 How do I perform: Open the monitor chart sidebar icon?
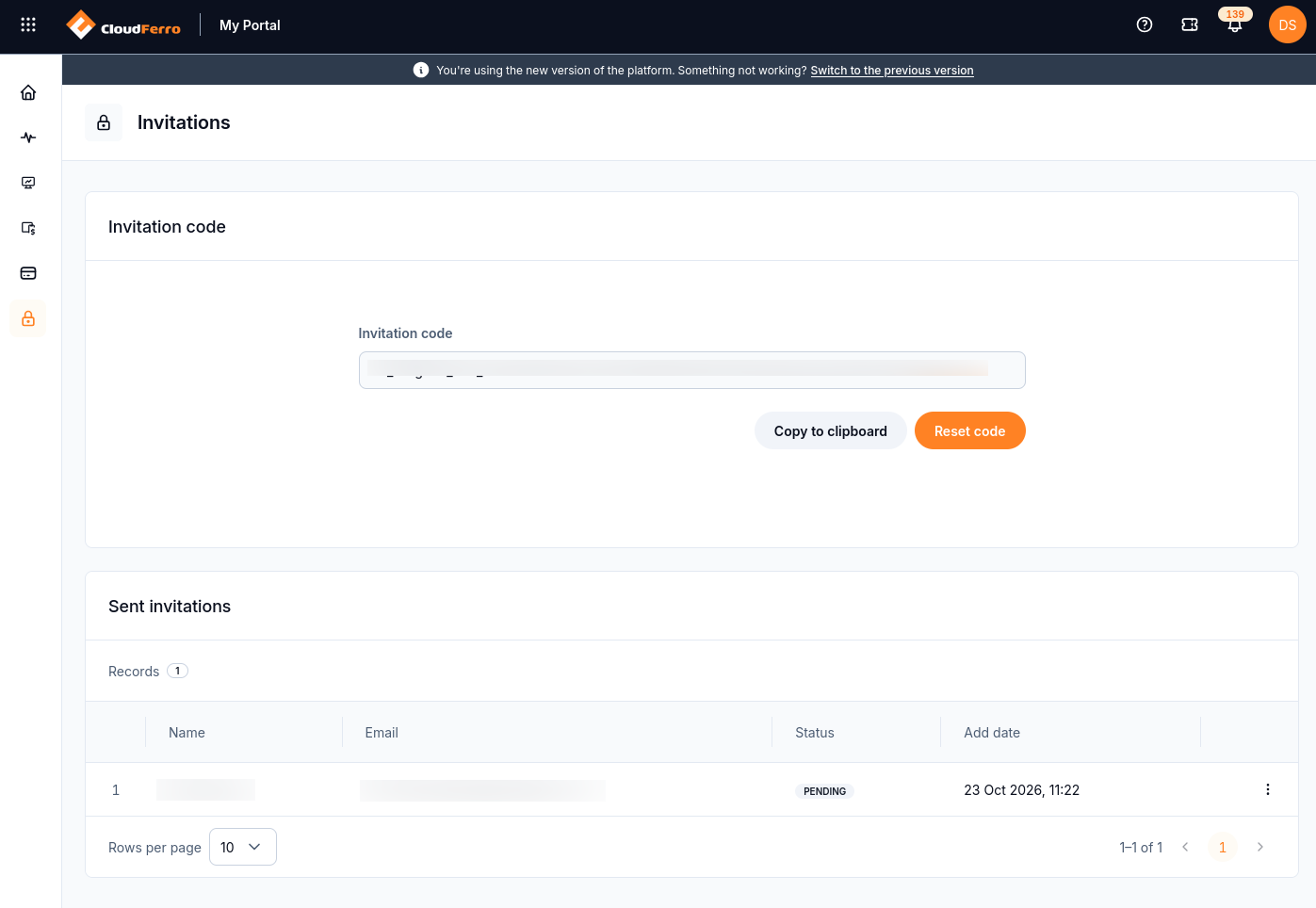point(28,183)
